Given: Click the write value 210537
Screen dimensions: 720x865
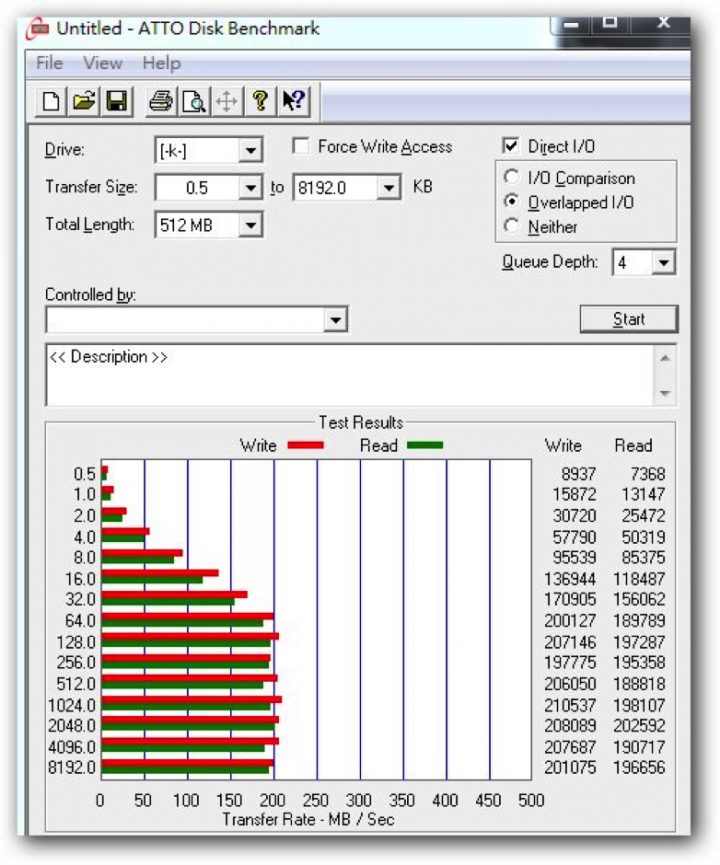Looking at the screenshot, I should [570, 705].
